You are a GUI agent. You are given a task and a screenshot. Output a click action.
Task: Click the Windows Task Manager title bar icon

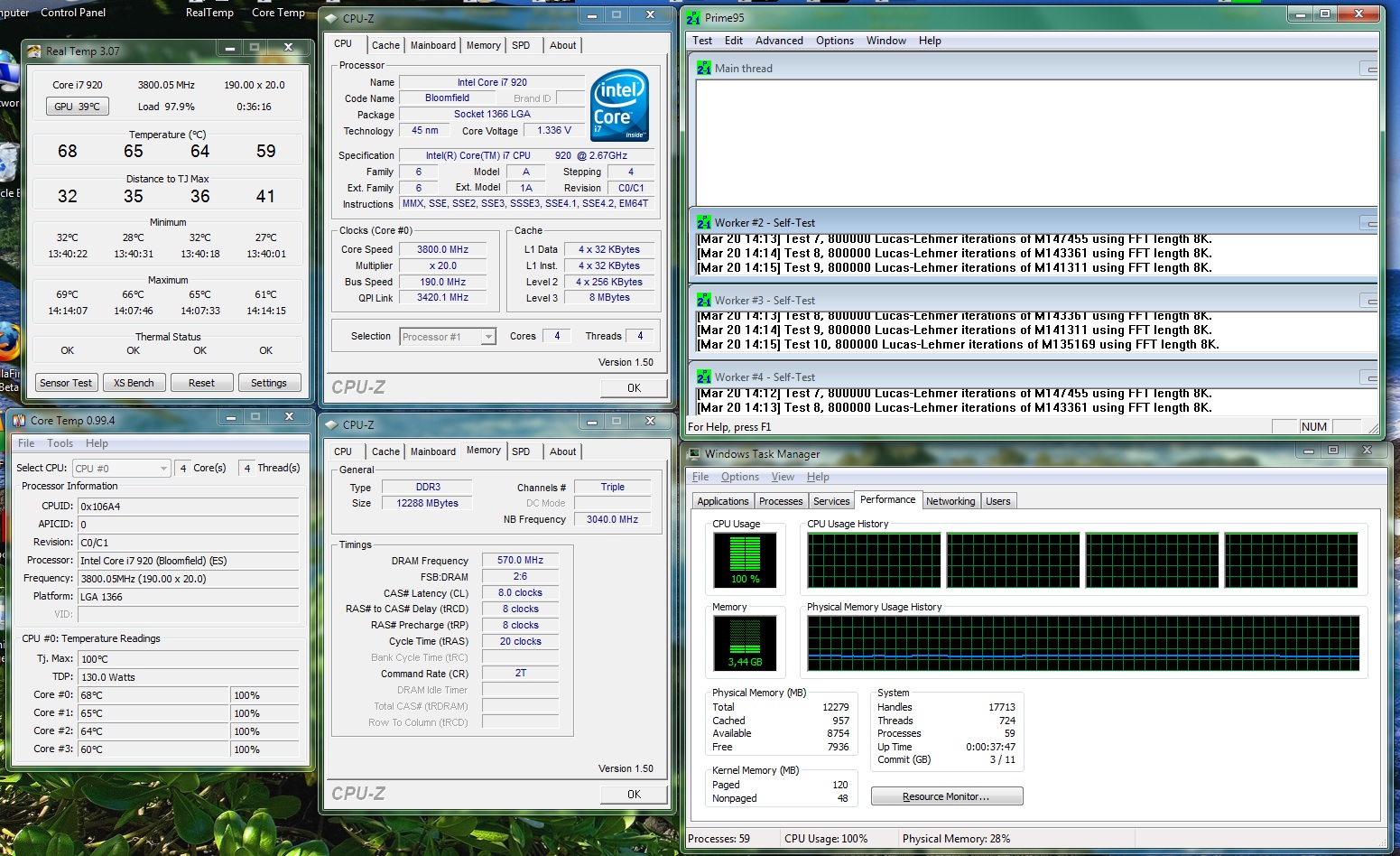point(694,454)
